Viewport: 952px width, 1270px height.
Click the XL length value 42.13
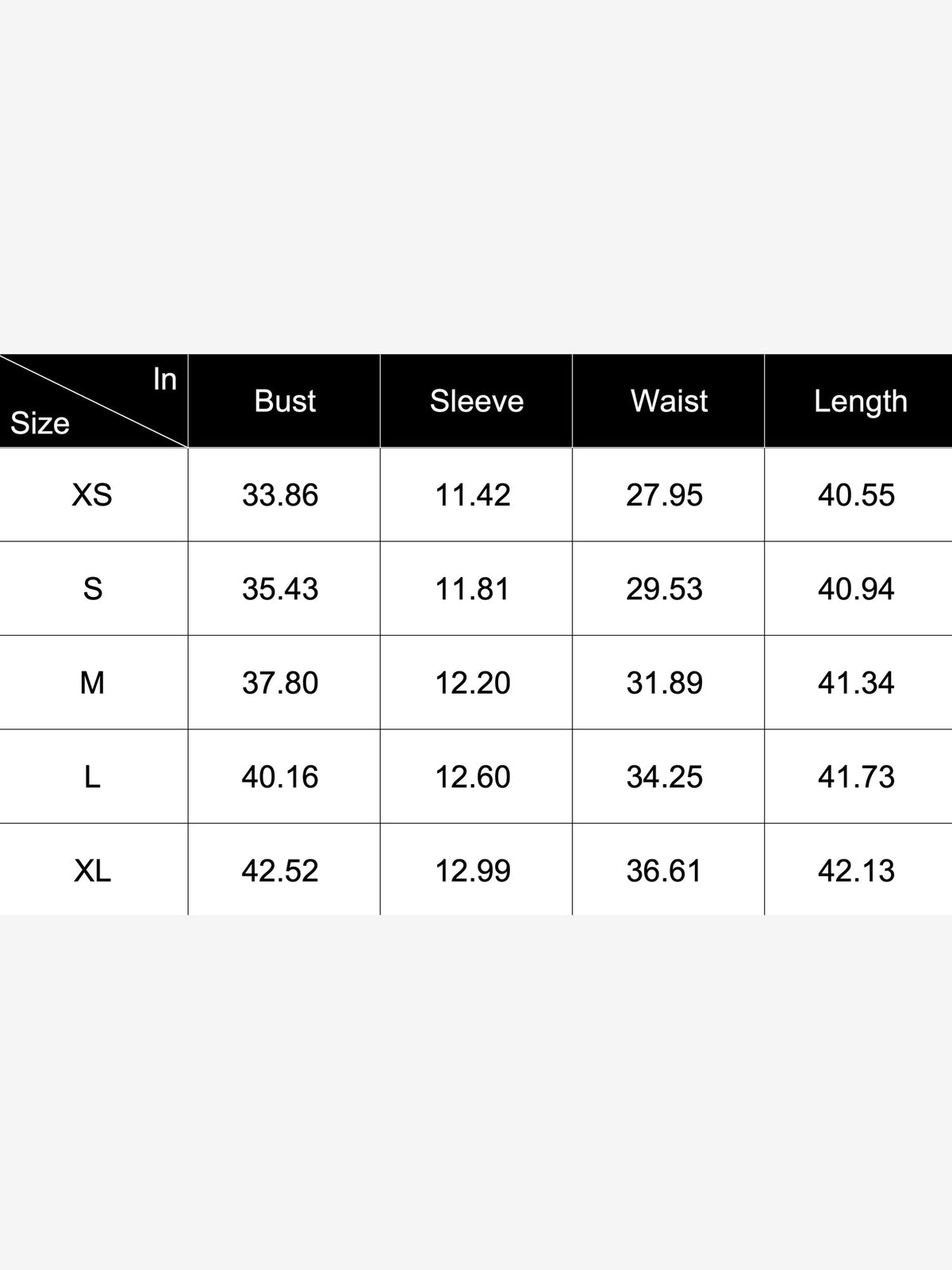click(x=857, y=871)
